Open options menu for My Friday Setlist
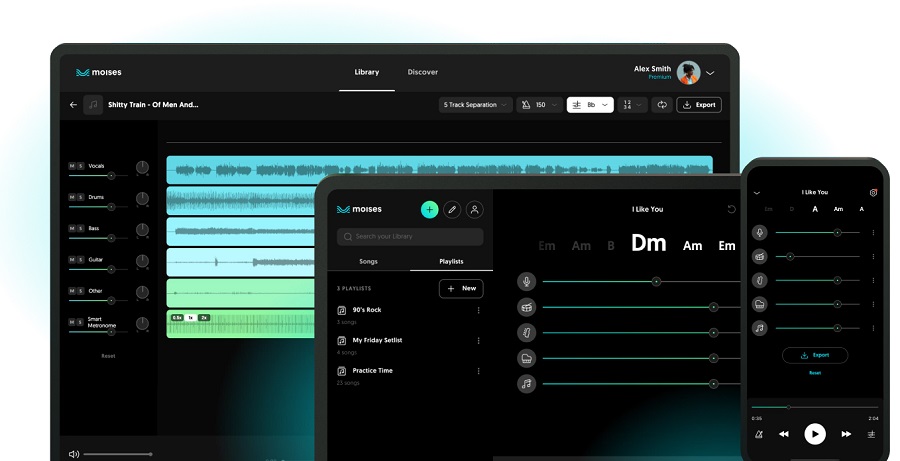Viewport: 900px width, 461px height. point(479,341)
